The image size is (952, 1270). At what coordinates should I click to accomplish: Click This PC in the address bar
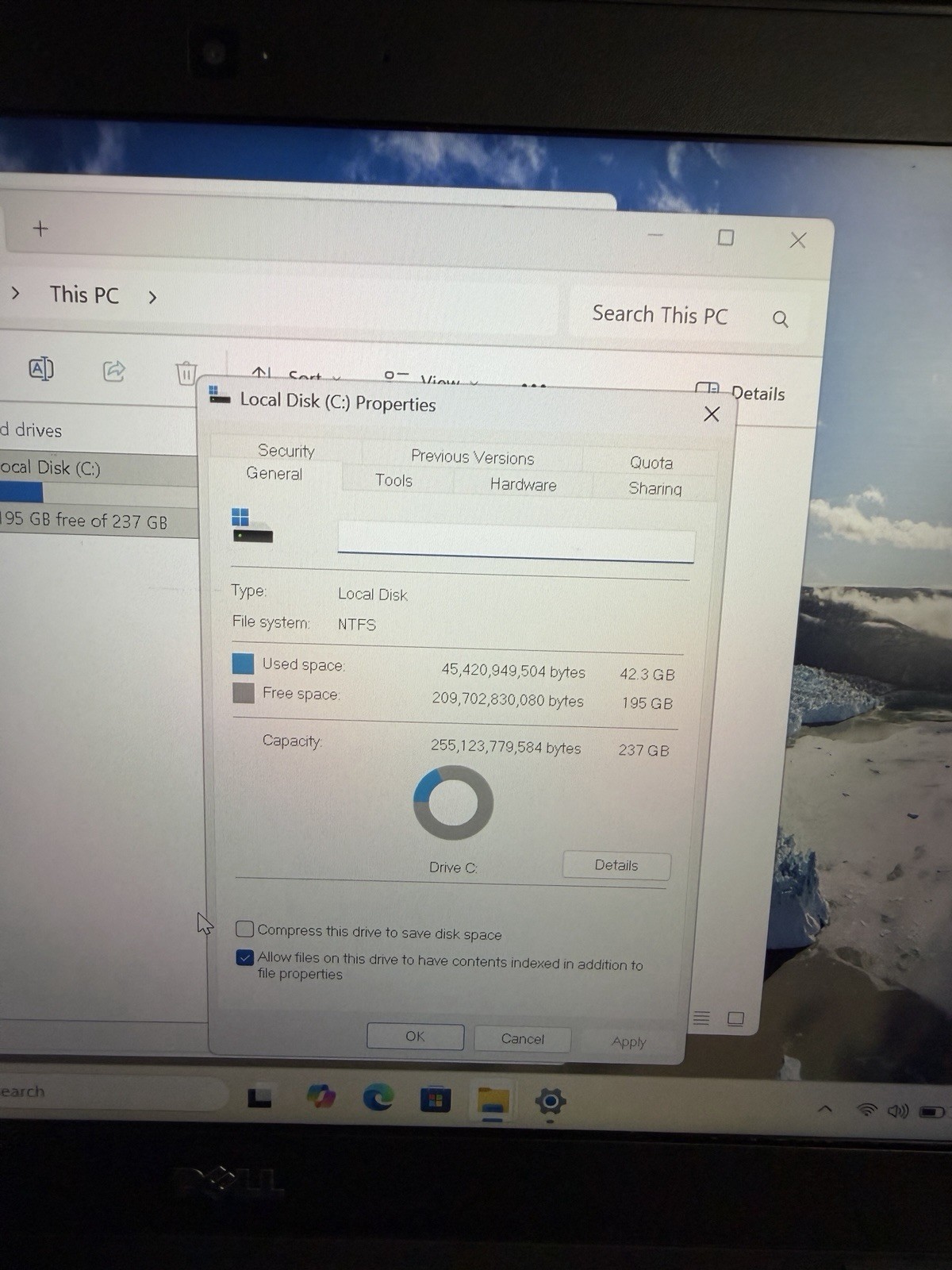tap(84, 294)
